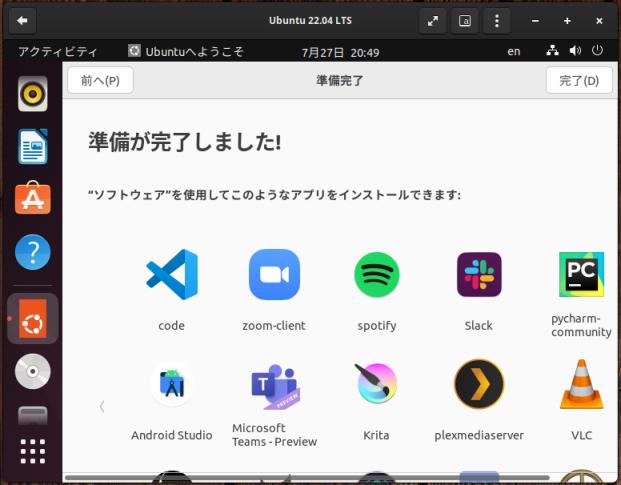Click the 'Krita' label text
621x485 pixels.
(376, 435)
